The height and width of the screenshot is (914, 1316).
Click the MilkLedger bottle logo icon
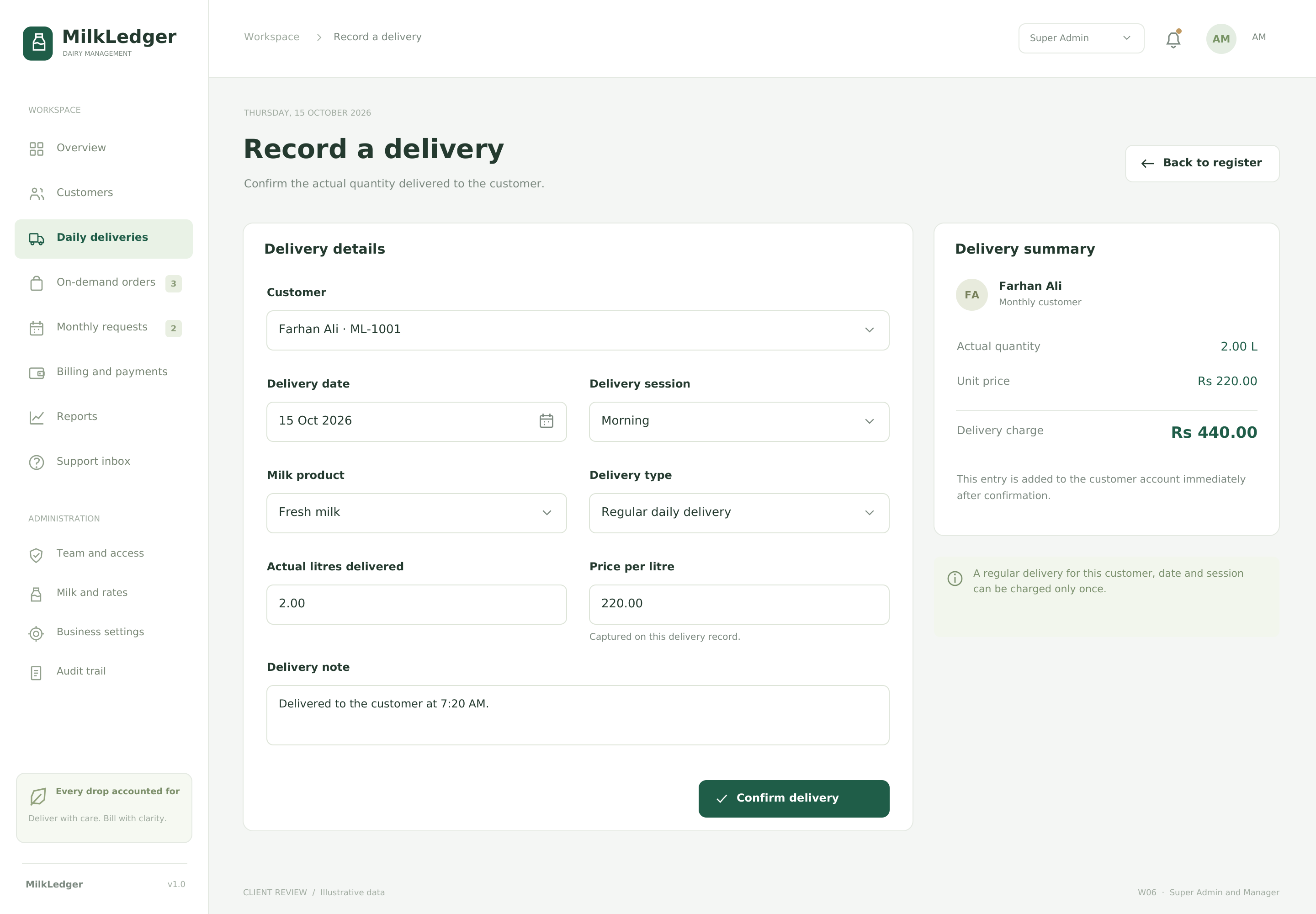tap(38, 43)
